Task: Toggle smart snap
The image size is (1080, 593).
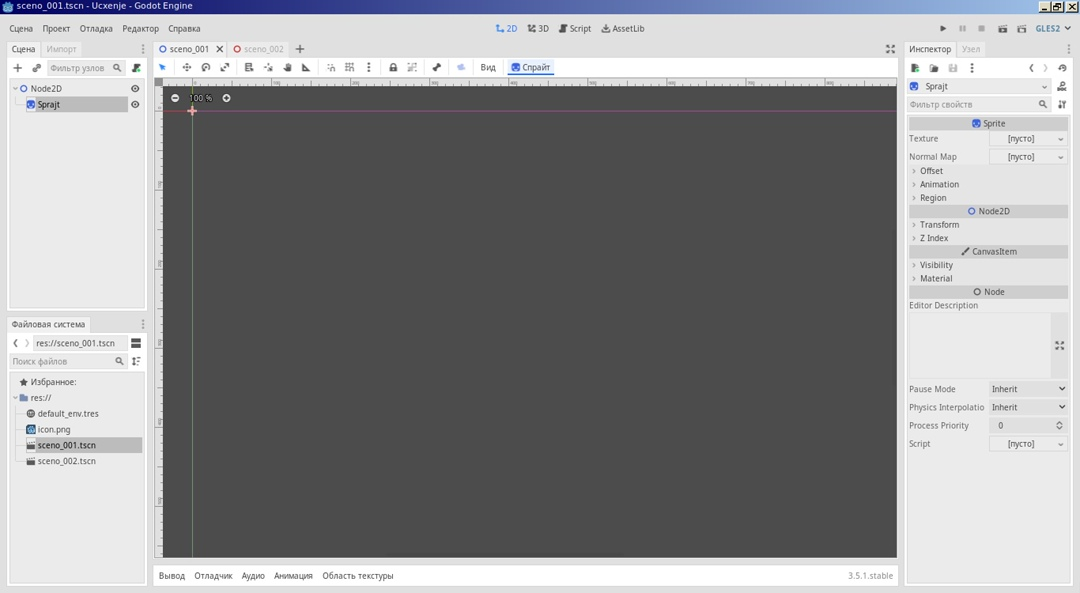Action: 331,67
